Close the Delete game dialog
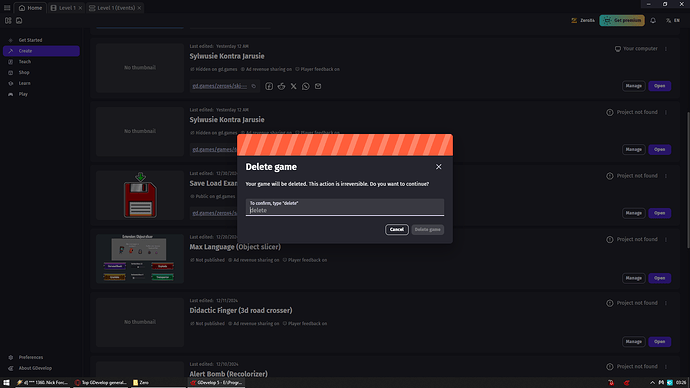Screen dimensions: 690x388 pos(438,167)
